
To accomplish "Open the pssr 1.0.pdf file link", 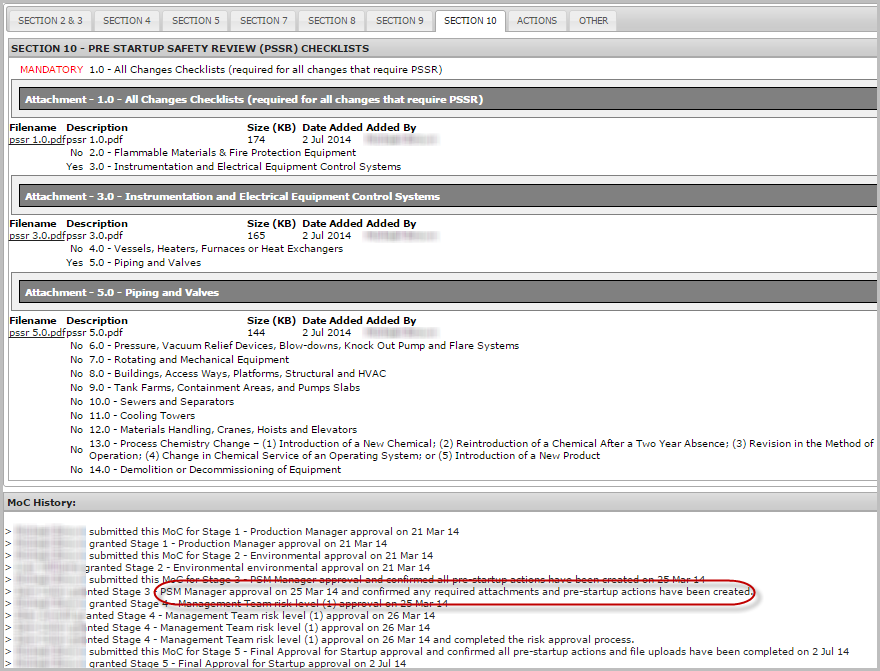I will pyautogui.click(x=36, y=140).
